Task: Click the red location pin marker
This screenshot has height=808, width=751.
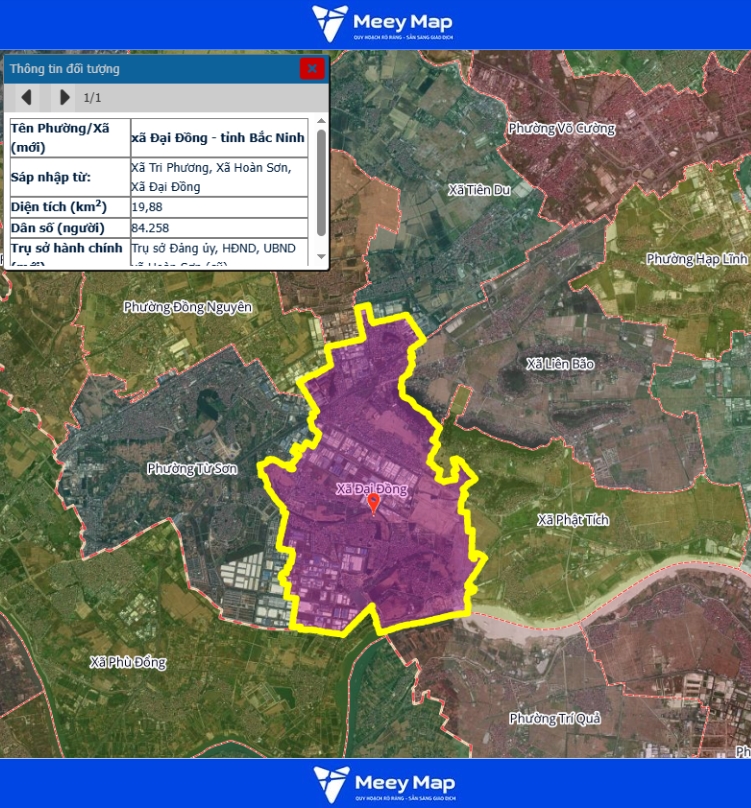Action: 374,503
